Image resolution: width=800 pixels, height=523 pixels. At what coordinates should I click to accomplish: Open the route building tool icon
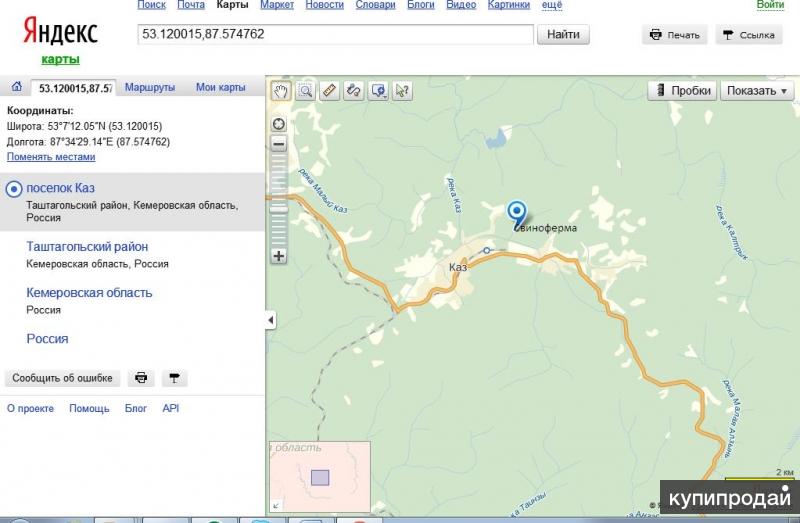coord(354,91)
